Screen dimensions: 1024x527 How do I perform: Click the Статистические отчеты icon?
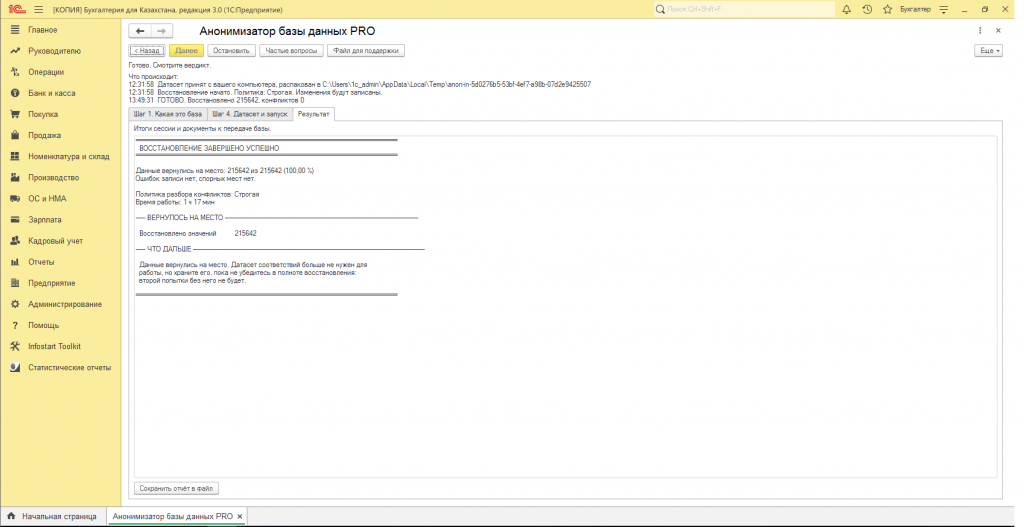click(15, 368)
